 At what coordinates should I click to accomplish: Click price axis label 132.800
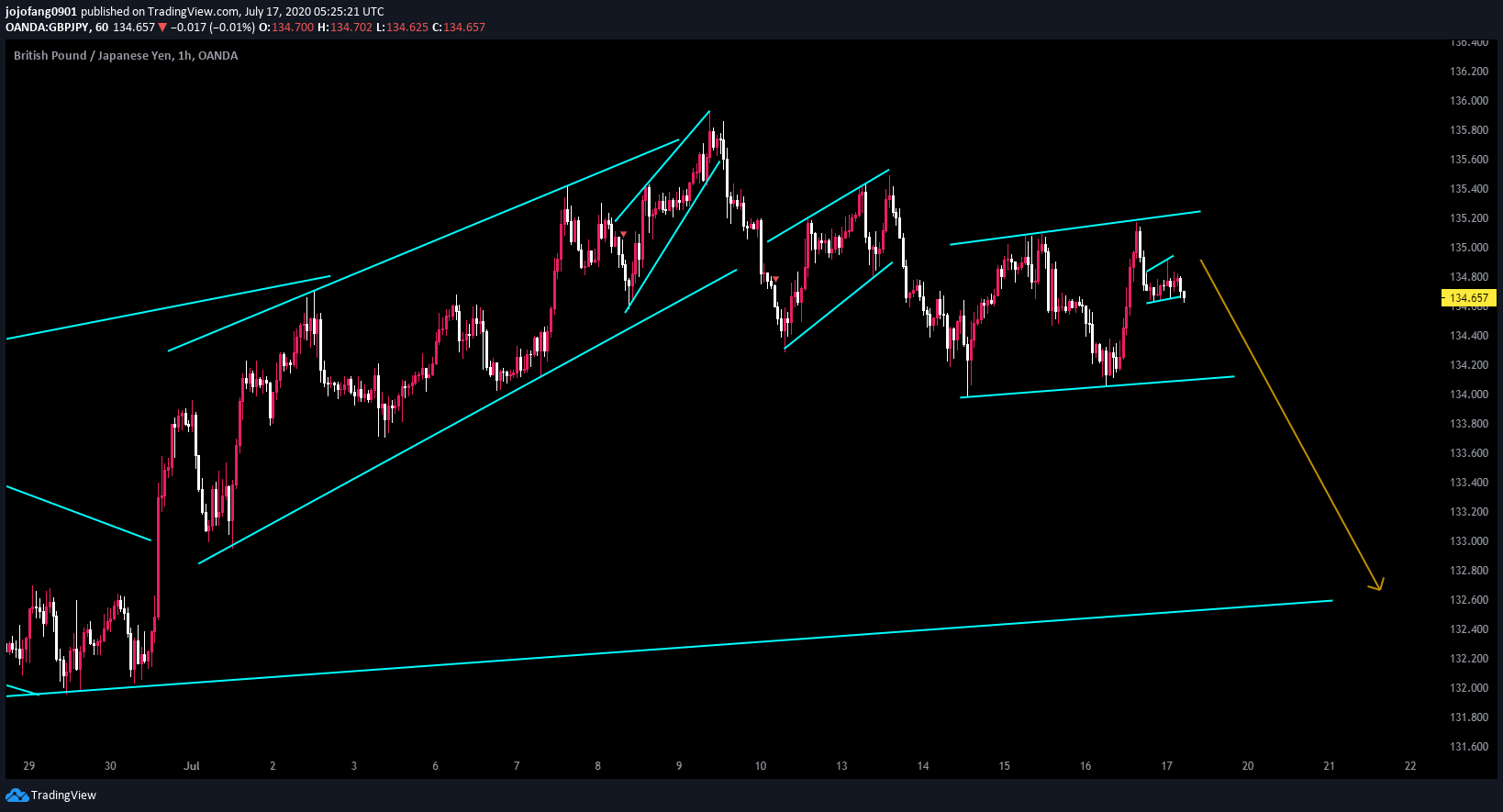[x=1469, y=571]
